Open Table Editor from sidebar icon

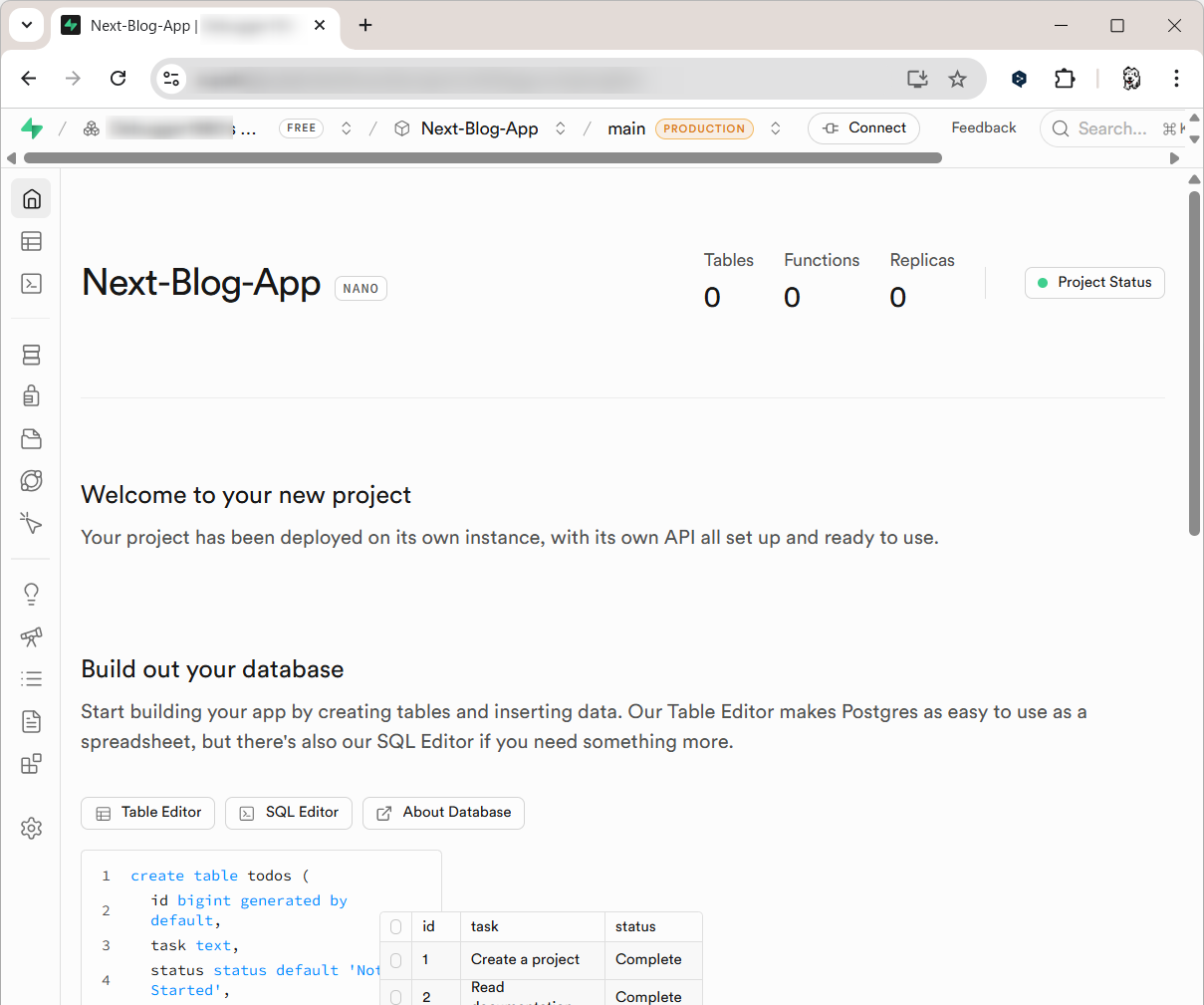(32, 241)
